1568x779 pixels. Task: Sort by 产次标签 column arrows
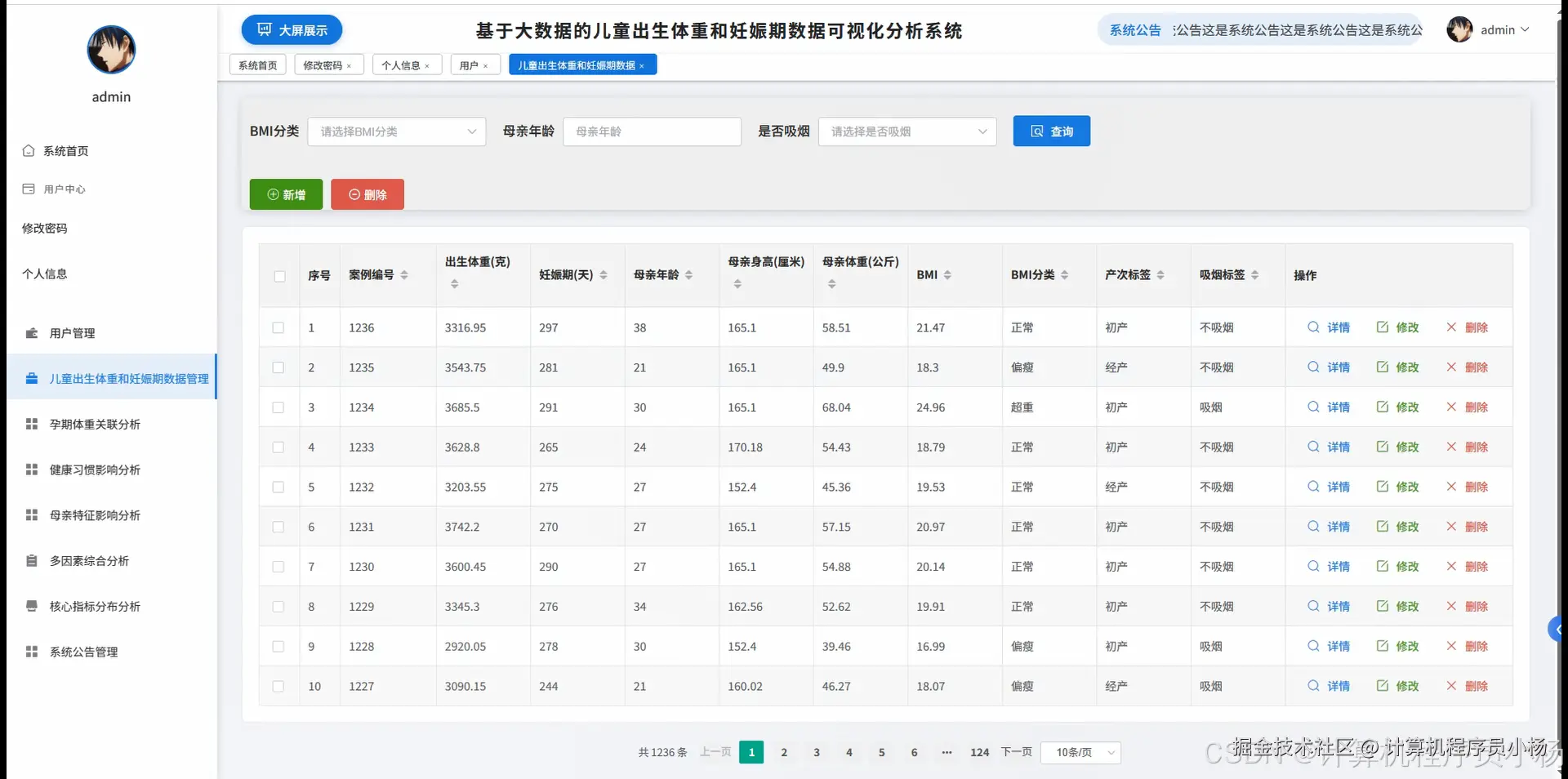click(1160, 275)
